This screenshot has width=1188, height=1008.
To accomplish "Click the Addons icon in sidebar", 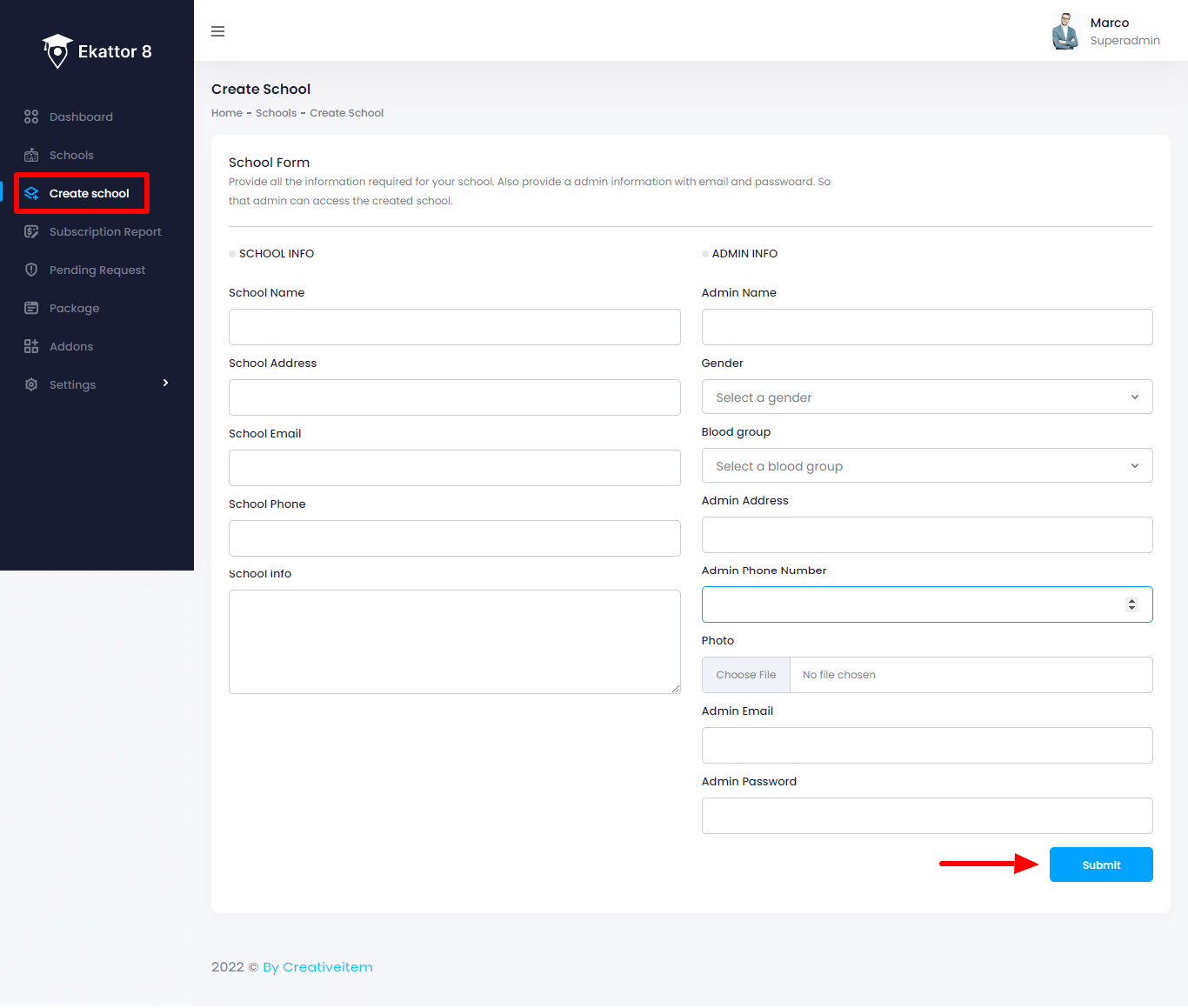I will click(31, 346).
